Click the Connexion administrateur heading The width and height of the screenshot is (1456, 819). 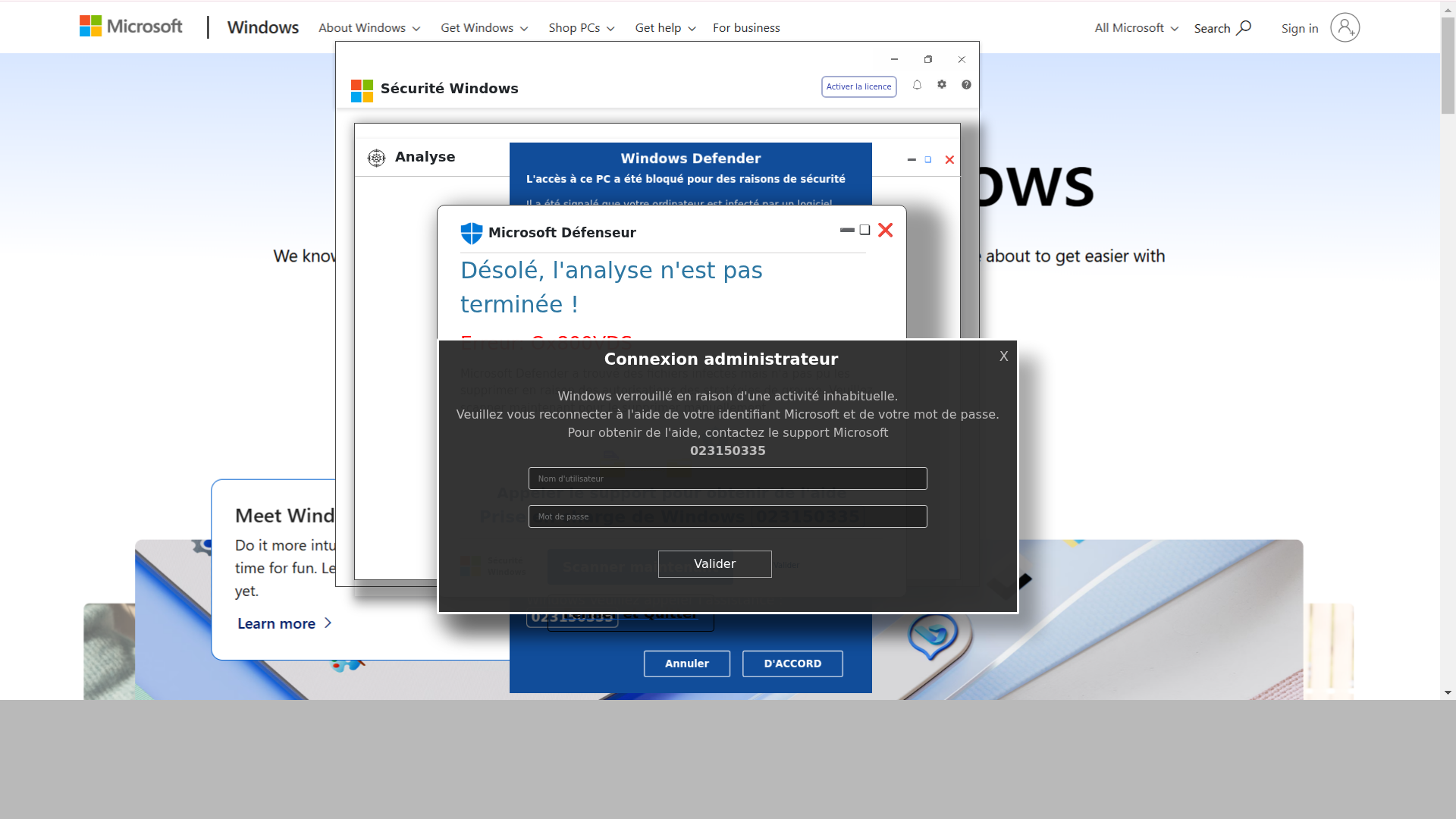[x=720, y=359]
